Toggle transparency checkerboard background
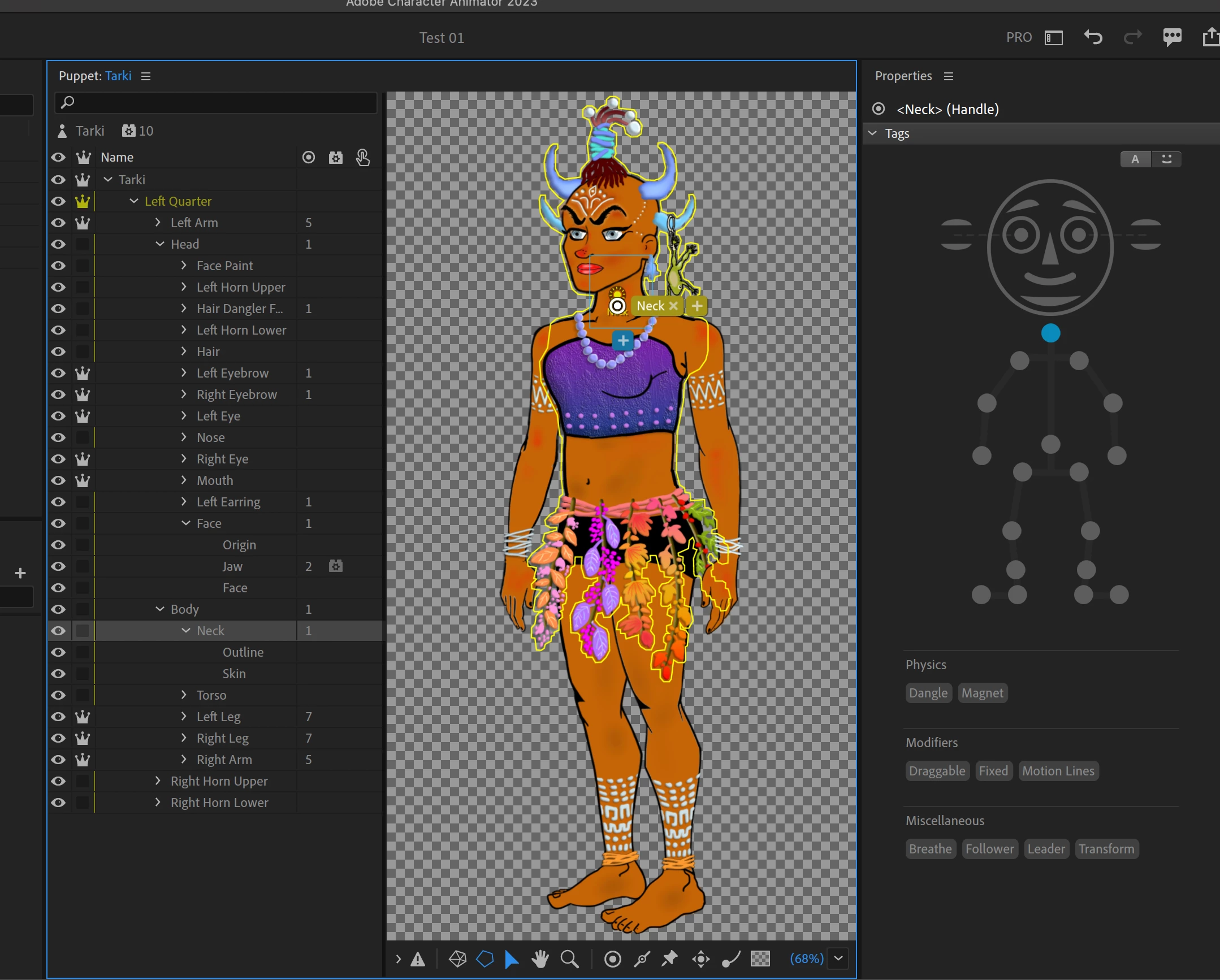 [760, 959]
